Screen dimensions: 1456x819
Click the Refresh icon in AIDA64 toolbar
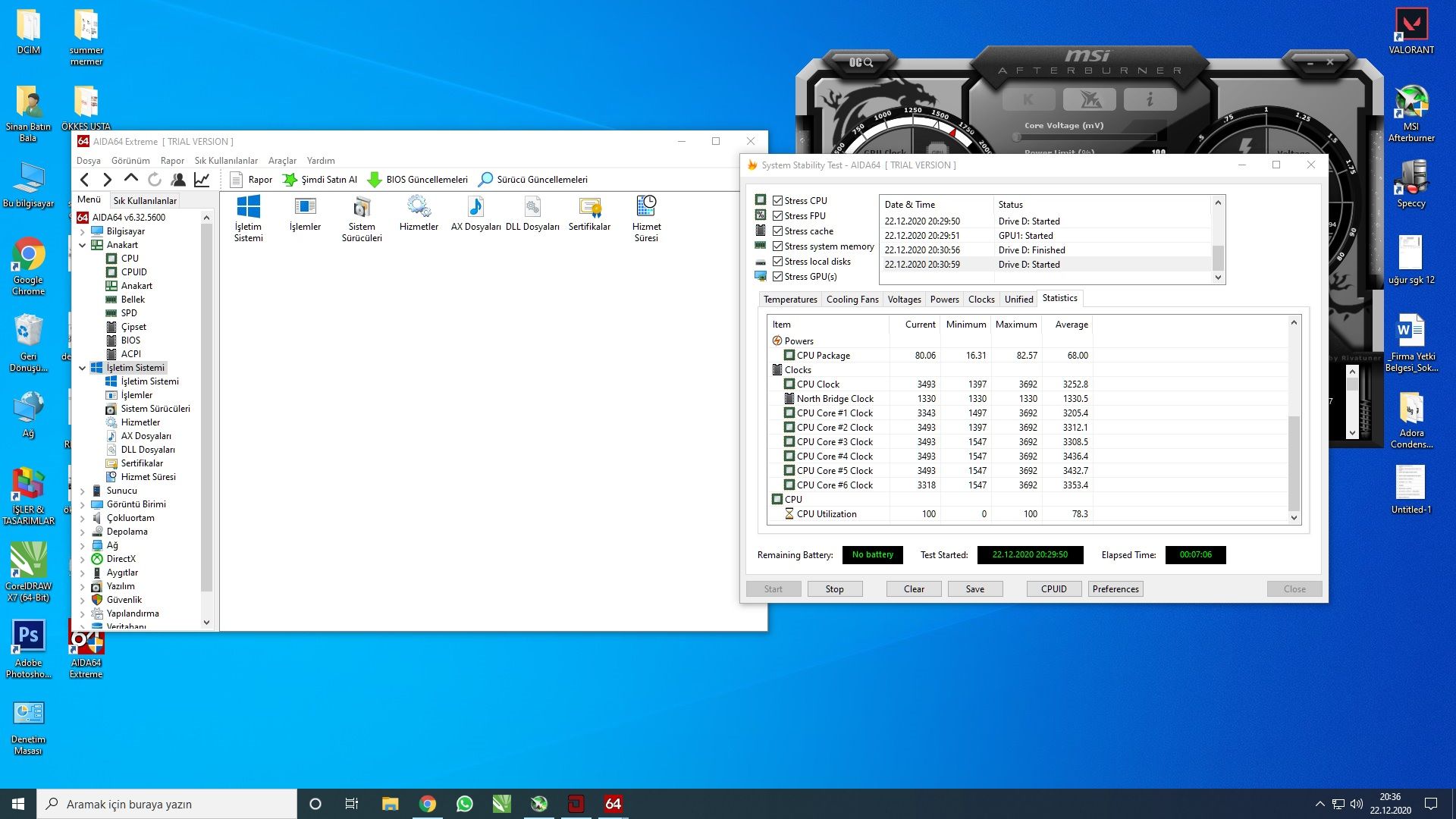coord(155,180)
